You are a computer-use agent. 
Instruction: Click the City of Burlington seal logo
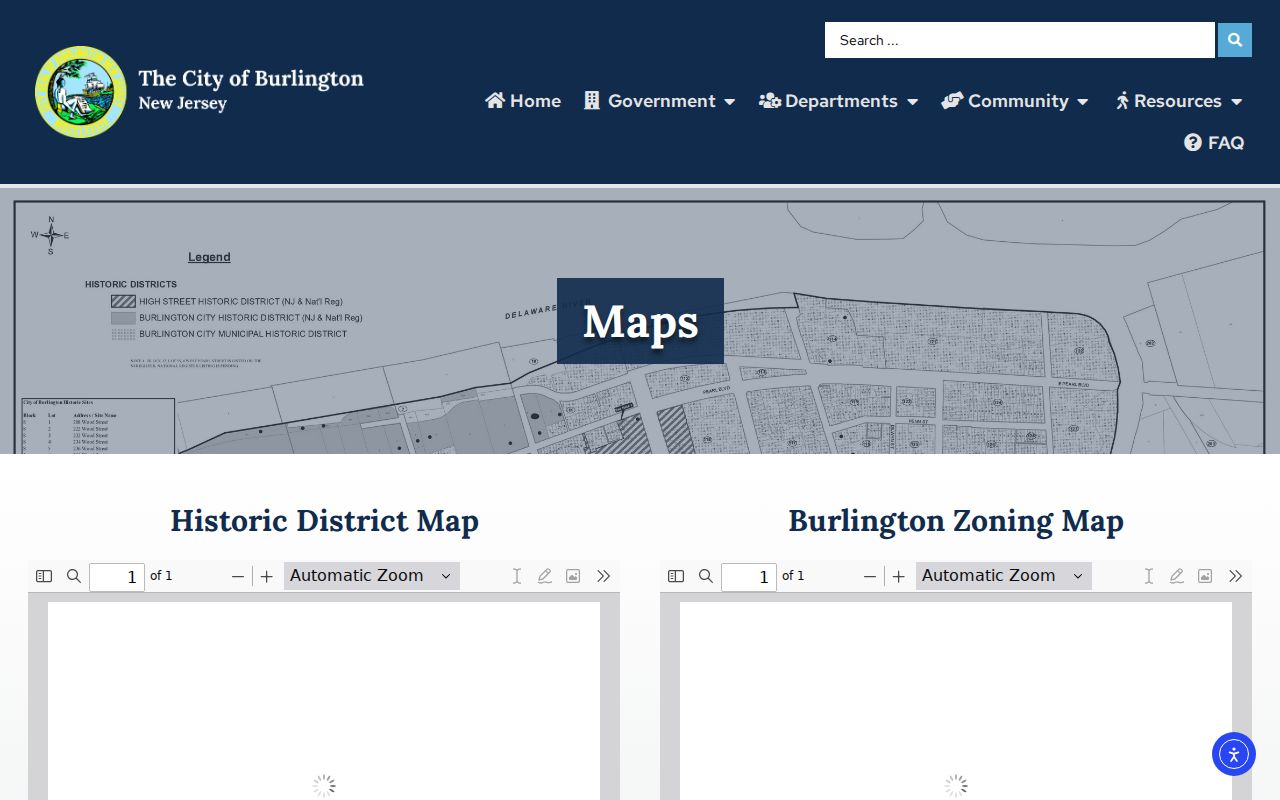click(81, 92)
